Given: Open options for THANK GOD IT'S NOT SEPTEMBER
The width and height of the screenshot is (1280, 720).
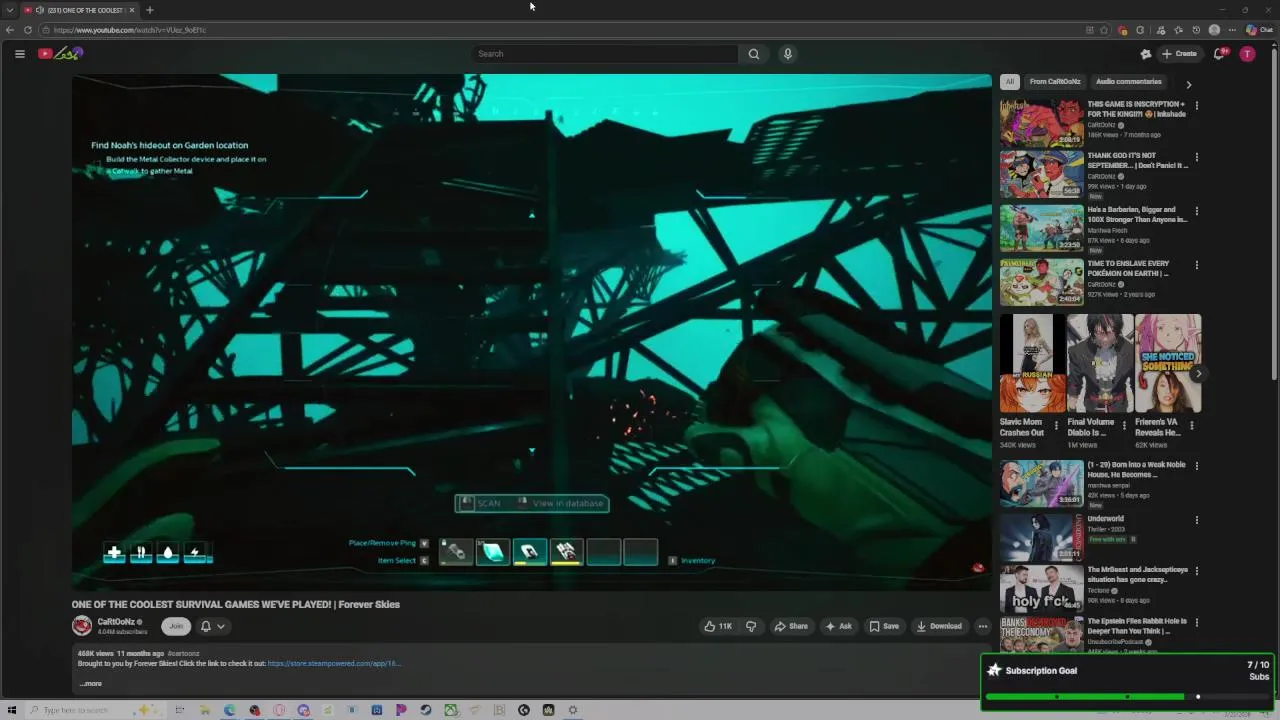Looking at the screenshot, I should click(1197, 157).
